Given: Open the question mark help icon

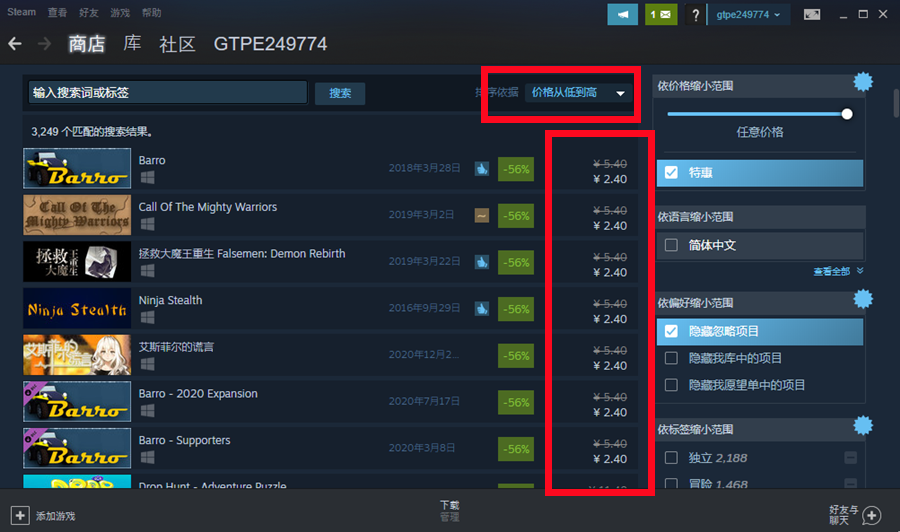Looking at the screenshot, I should (695, 14).
